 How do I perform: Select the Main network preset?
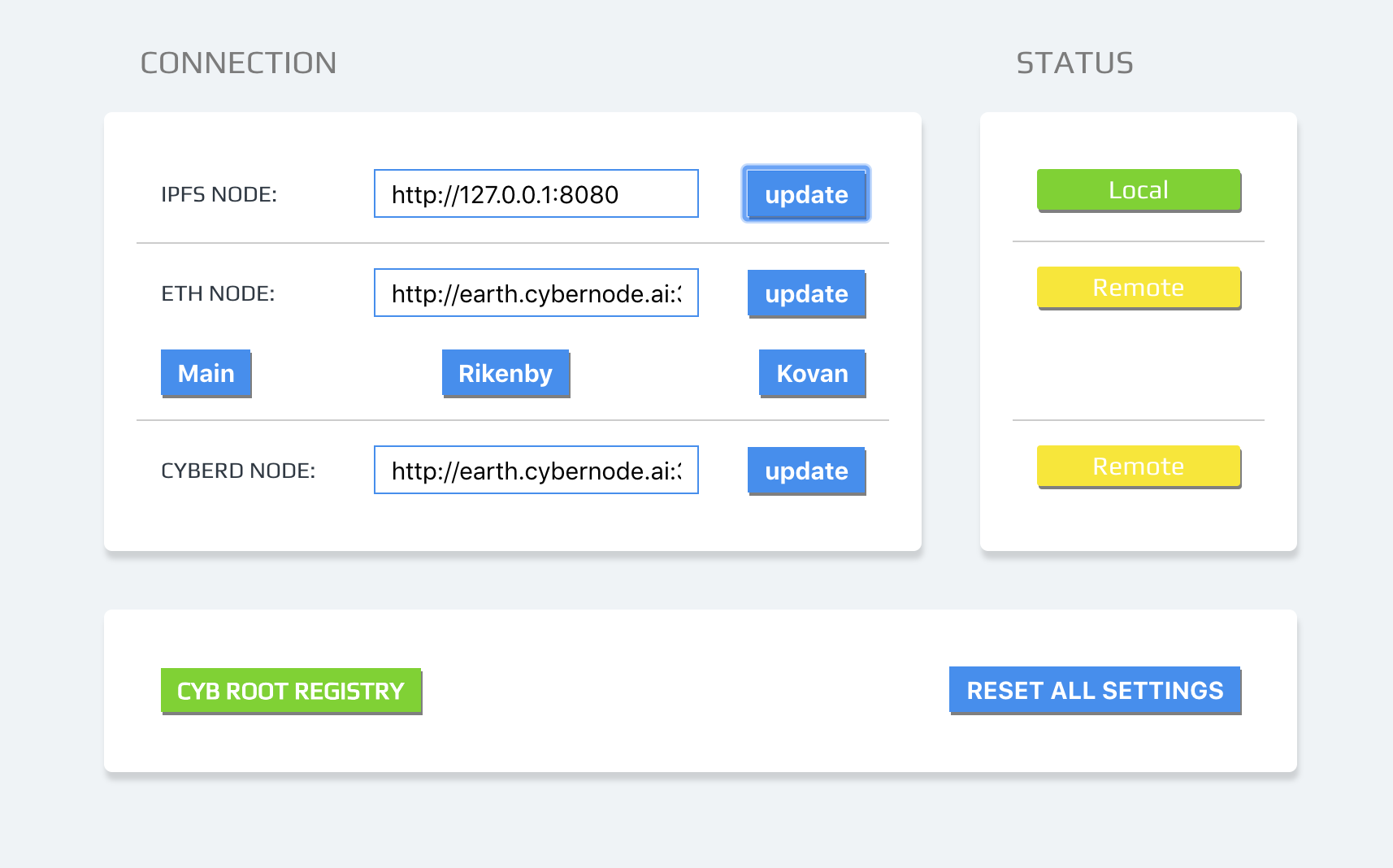(x=206, y=373)
